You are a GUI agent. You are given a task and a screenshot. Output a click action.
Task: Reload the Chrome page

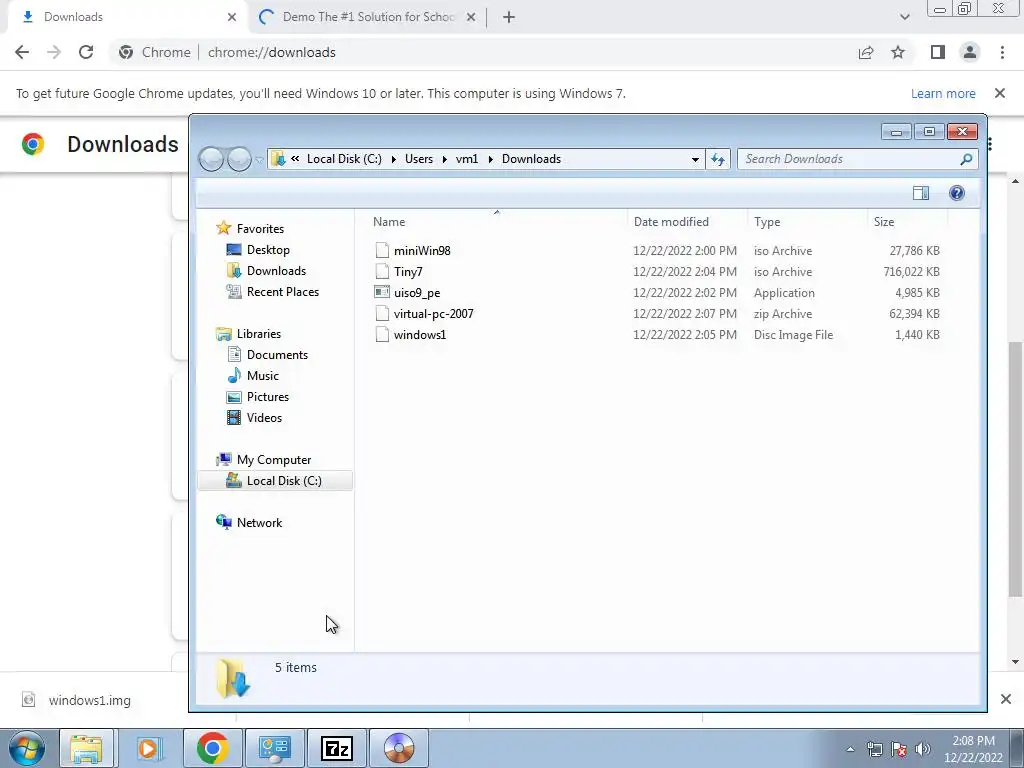(86, 52)
